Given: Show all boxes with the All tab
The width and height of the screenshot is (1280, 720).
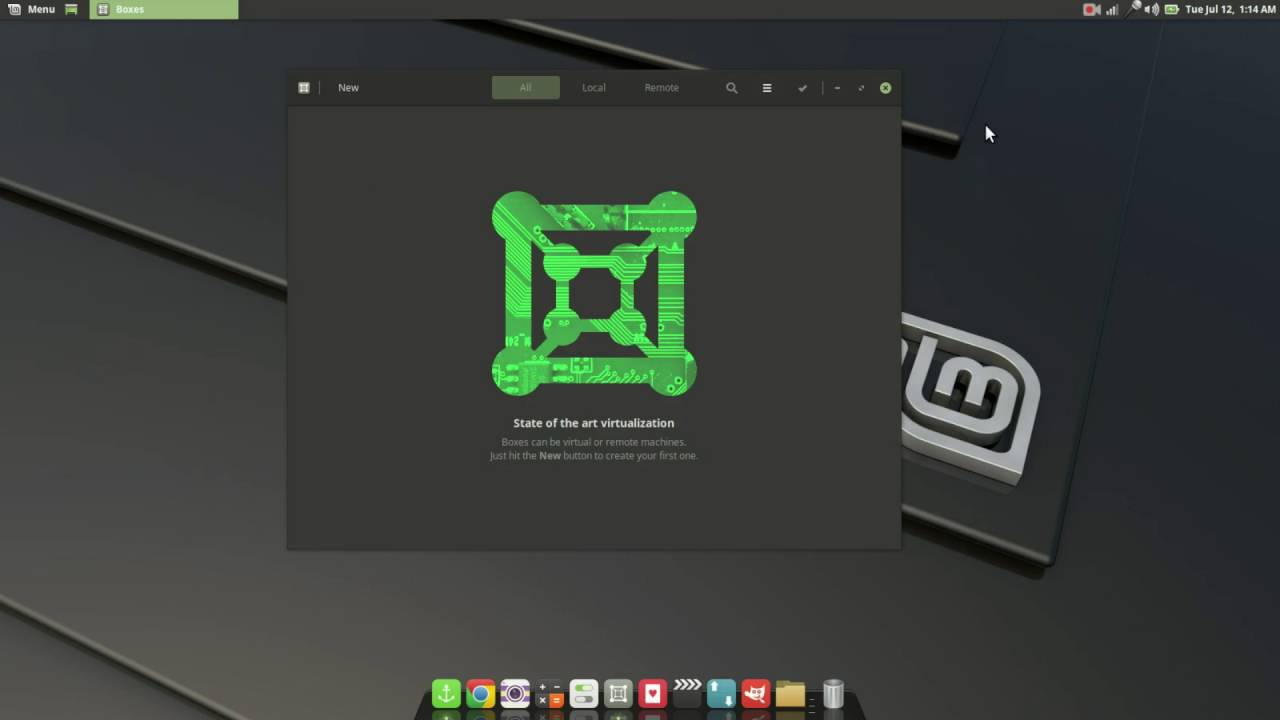Looking at the screenshot, I should (x=525, y=88).
